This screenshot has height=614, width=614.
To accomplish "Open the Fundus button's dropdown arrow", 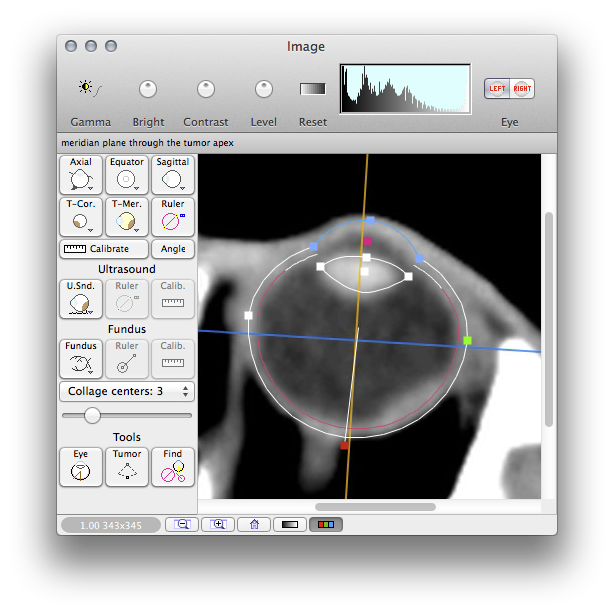I will tap(90, 372).
